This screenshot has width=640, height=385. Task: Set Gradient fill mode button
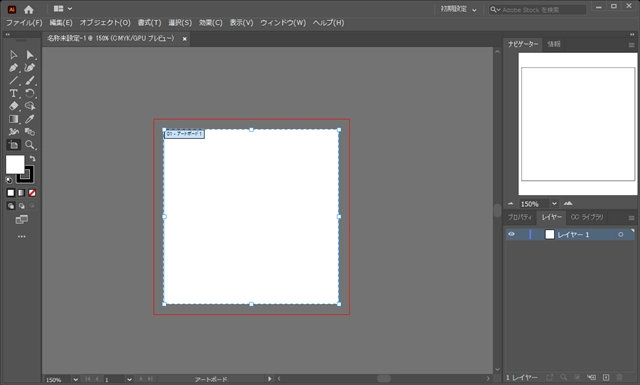click(22, 193)
